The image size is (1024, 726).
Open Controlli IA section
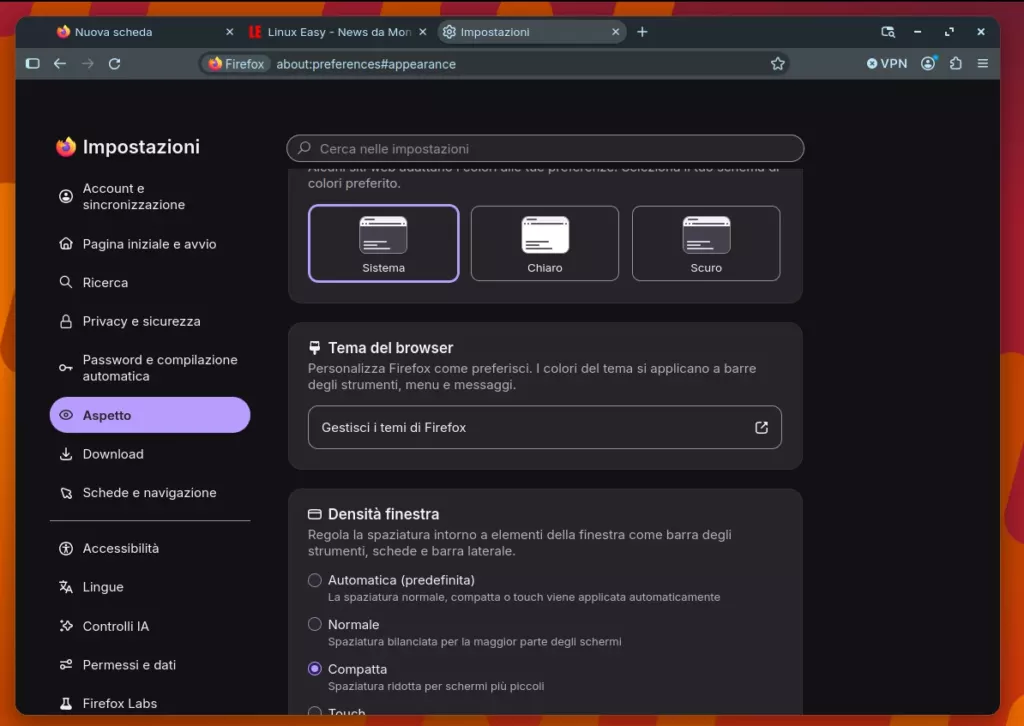[150, 626]
